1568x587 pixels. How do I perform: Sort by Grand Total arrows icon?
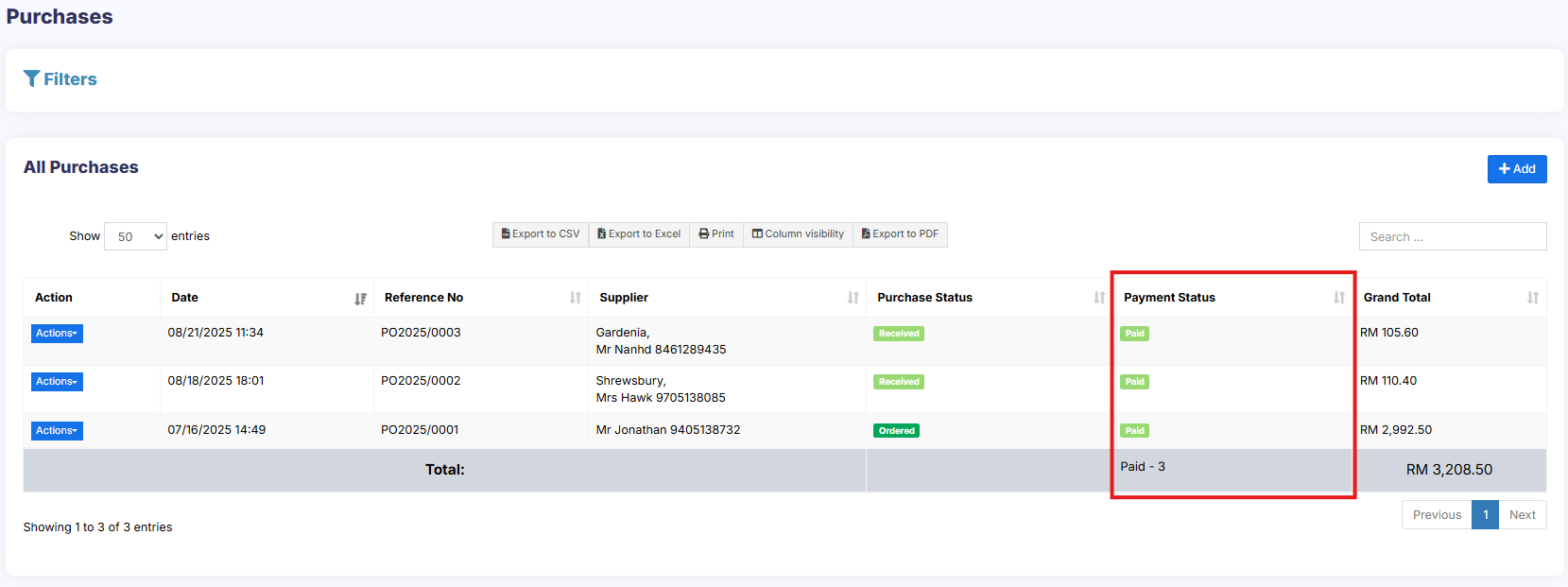(x=1533, y=298)
